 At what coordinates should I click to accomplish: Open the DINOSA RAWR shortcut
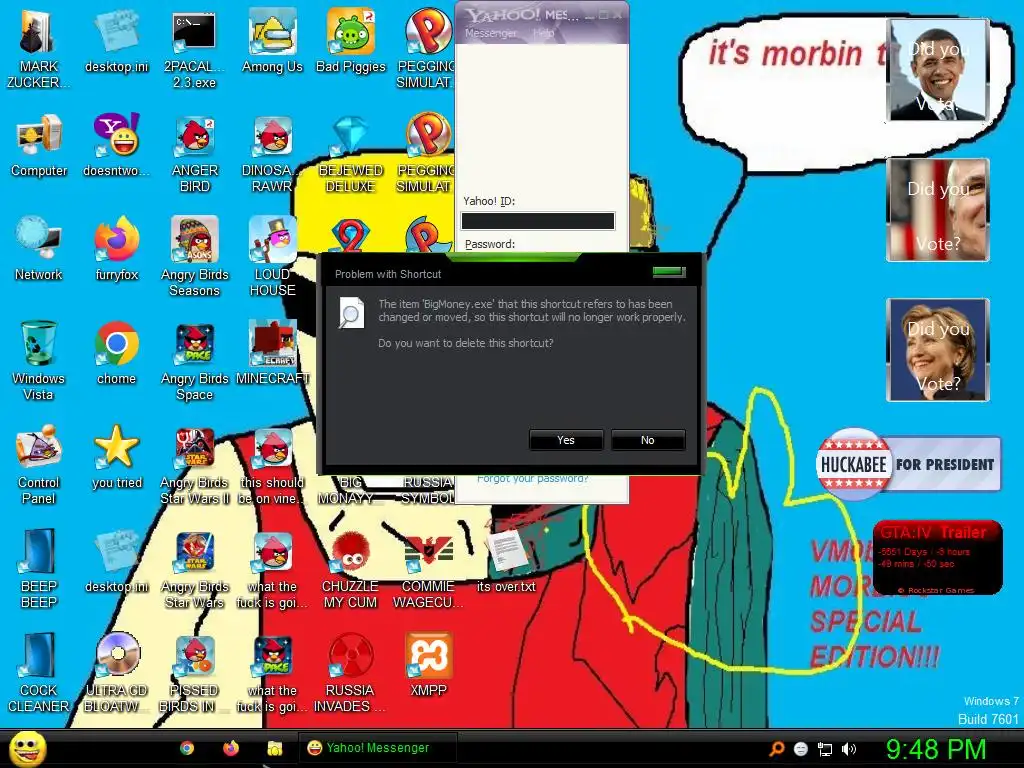coord(272,153)
